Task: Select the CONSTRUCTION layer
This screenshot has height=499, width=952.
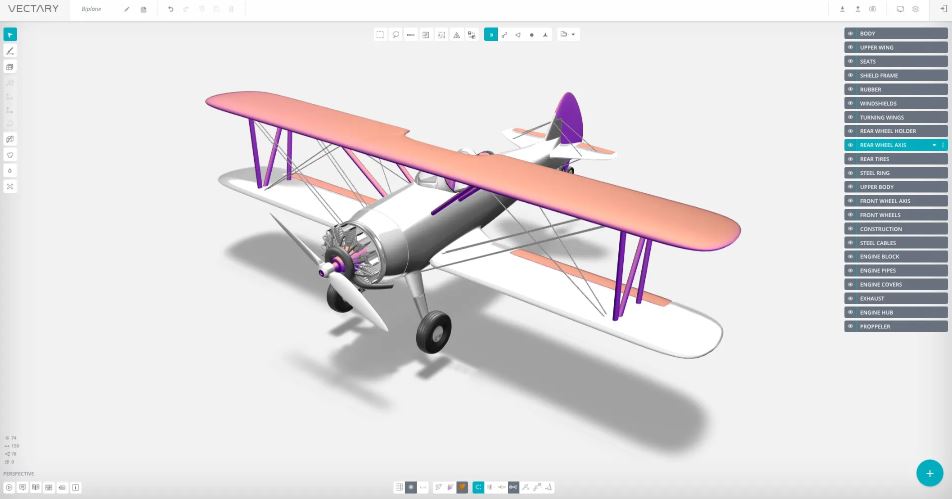Action: (x=896, y=229)
